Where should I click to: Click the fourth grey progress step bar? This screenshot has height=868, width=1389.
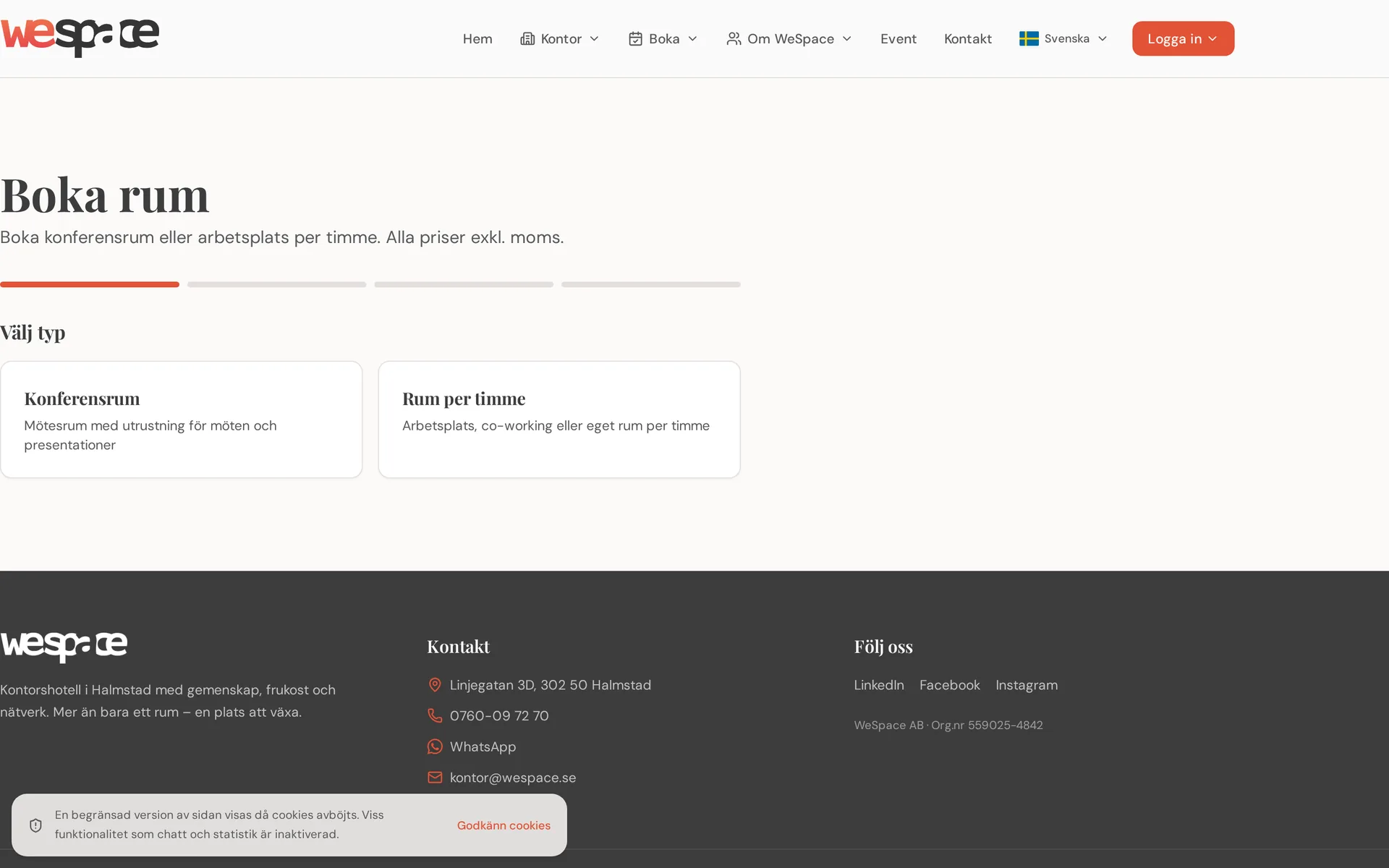(651, 284)
